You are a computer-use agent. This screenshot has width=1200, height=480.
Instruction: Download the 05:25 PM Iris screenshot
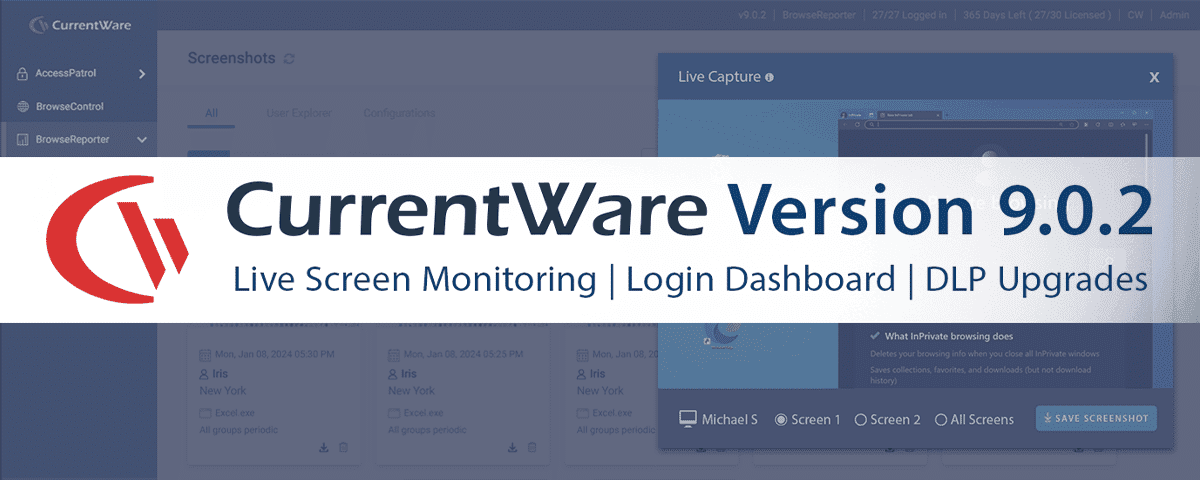(512, 448)
